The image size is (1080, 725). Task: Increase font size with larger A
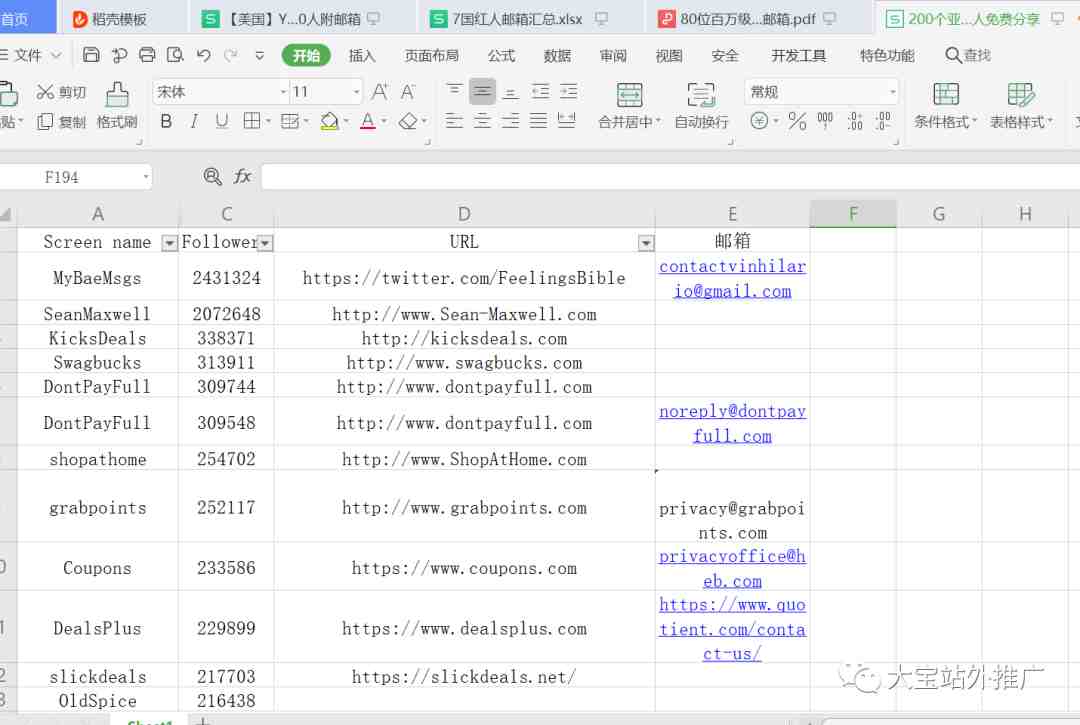(x=380, y=92)
